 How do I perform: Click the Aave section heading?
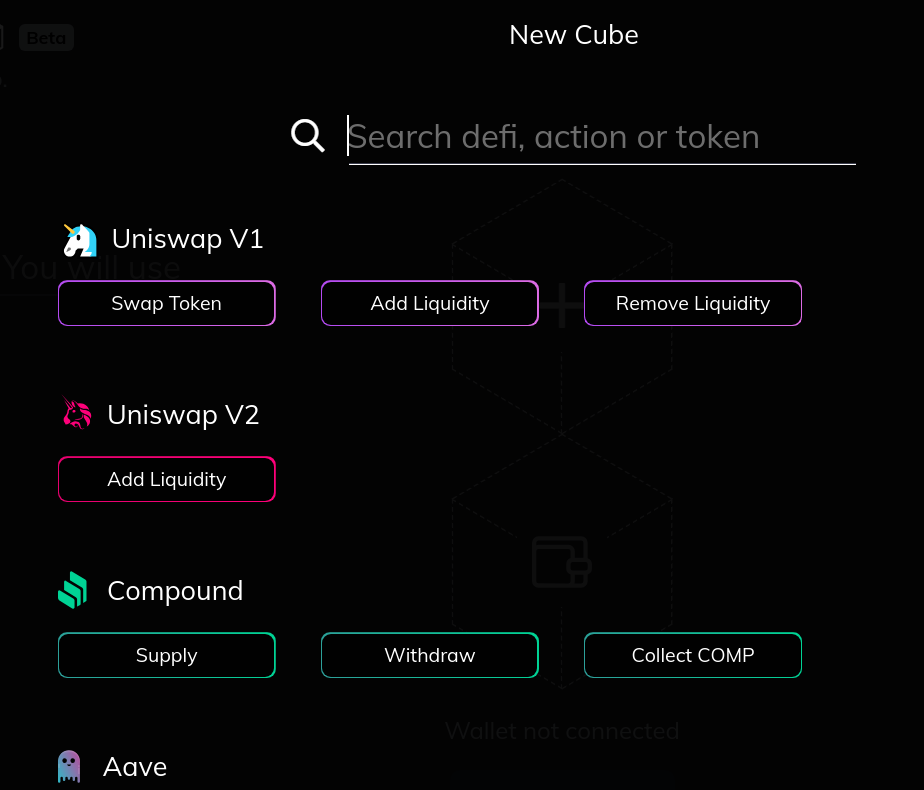[135, 767]
